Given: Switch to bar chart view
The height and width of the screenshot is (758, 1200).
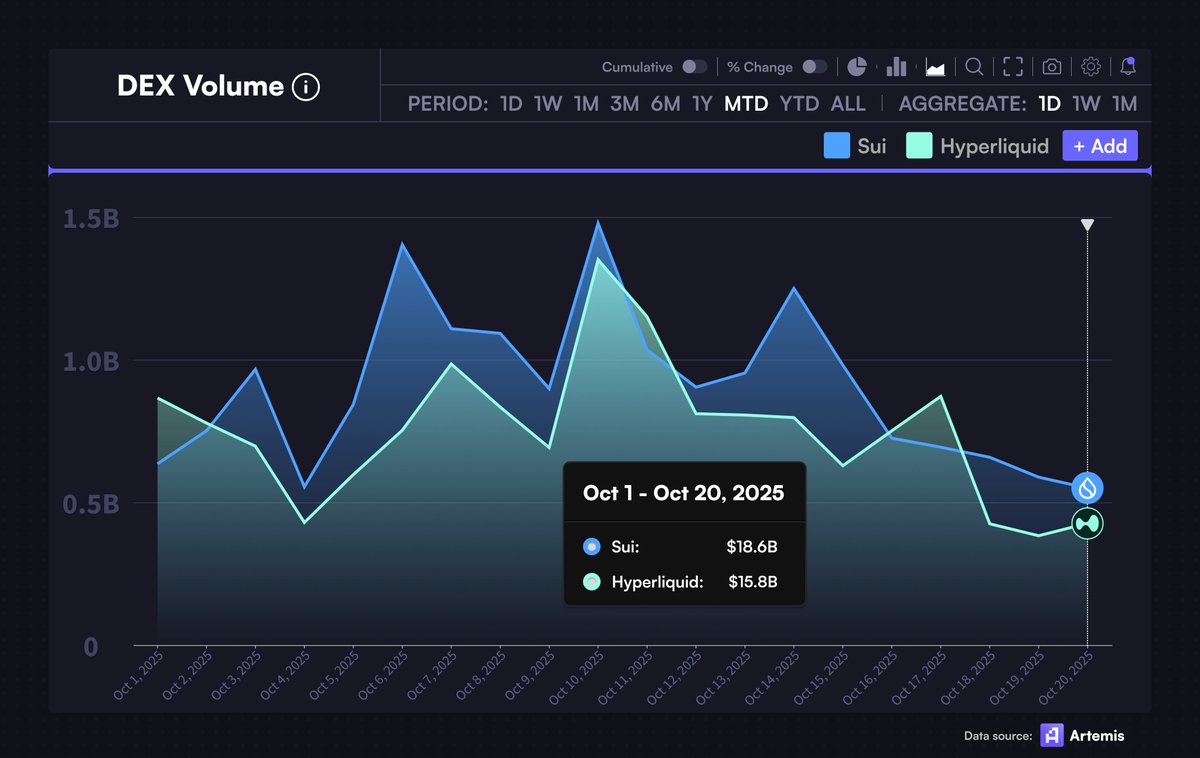Looking at the screenshot, I should [896, 67].
